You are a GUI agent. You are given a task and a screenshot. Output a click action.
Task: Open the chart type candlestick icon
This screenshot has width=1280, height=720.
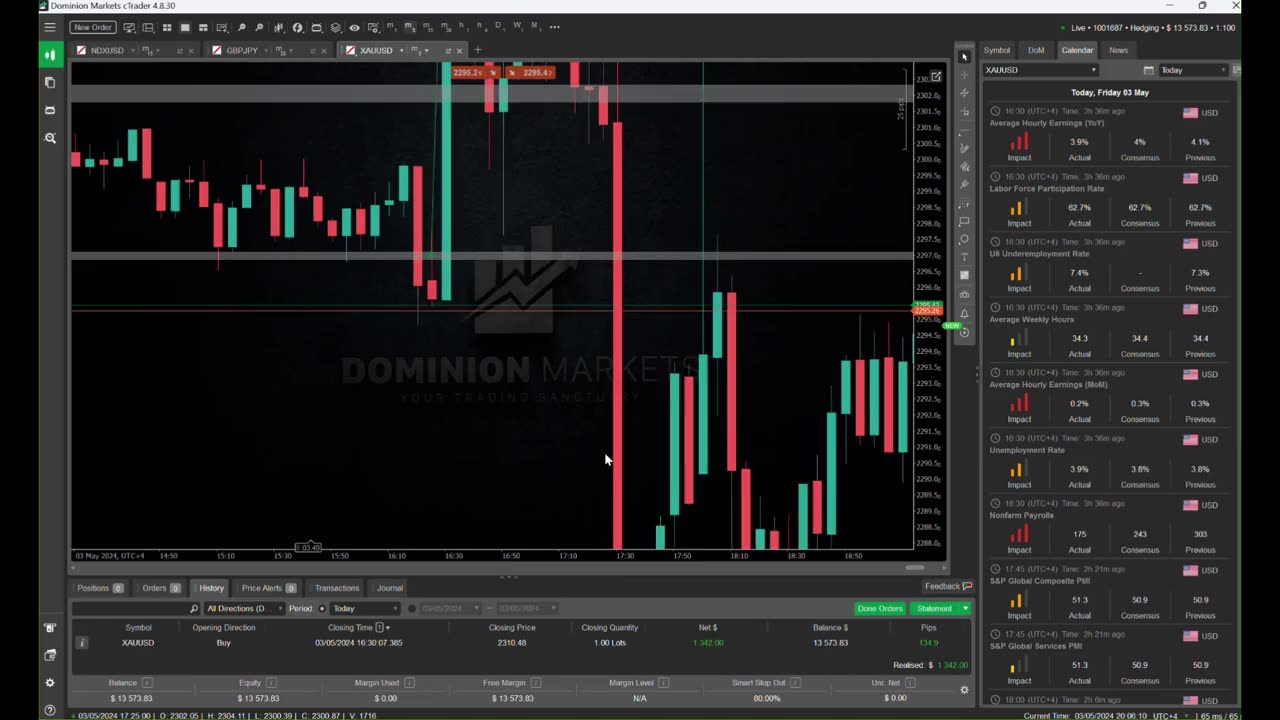279,27
